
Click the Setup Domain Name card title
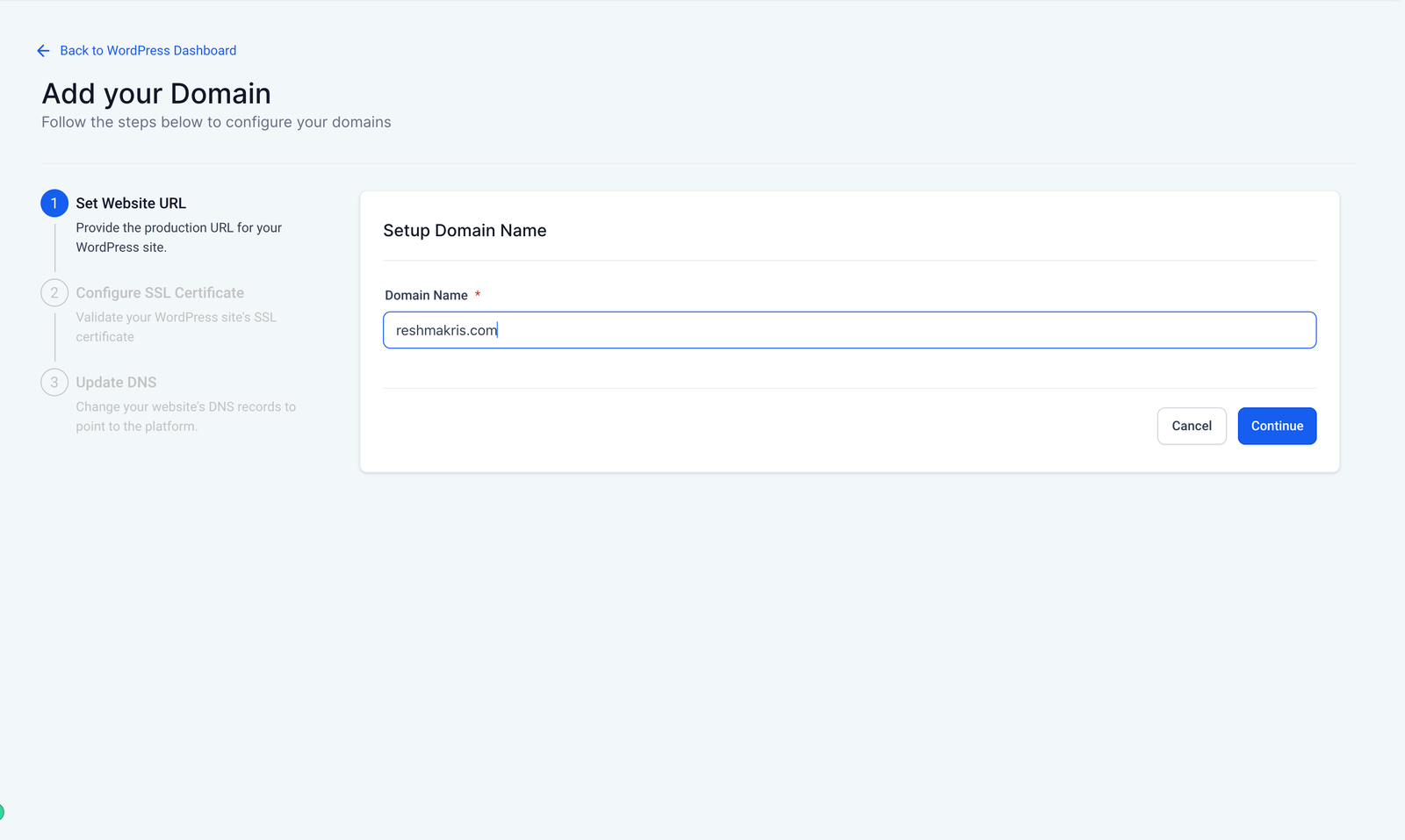pyautogui.click(x=465, y=231)
